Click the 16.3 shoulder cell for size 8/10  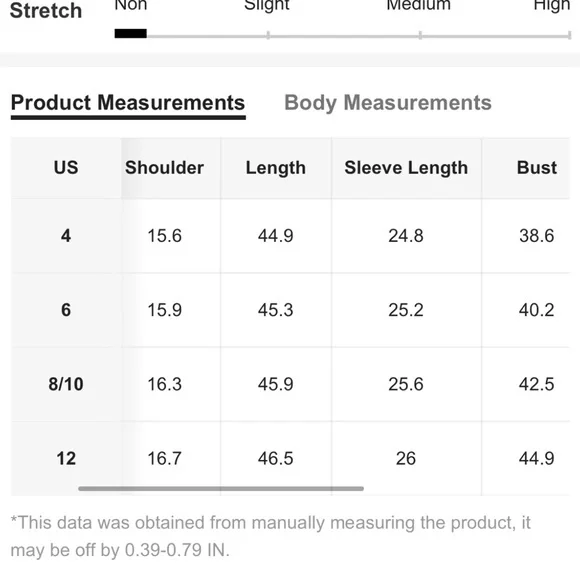164,384
